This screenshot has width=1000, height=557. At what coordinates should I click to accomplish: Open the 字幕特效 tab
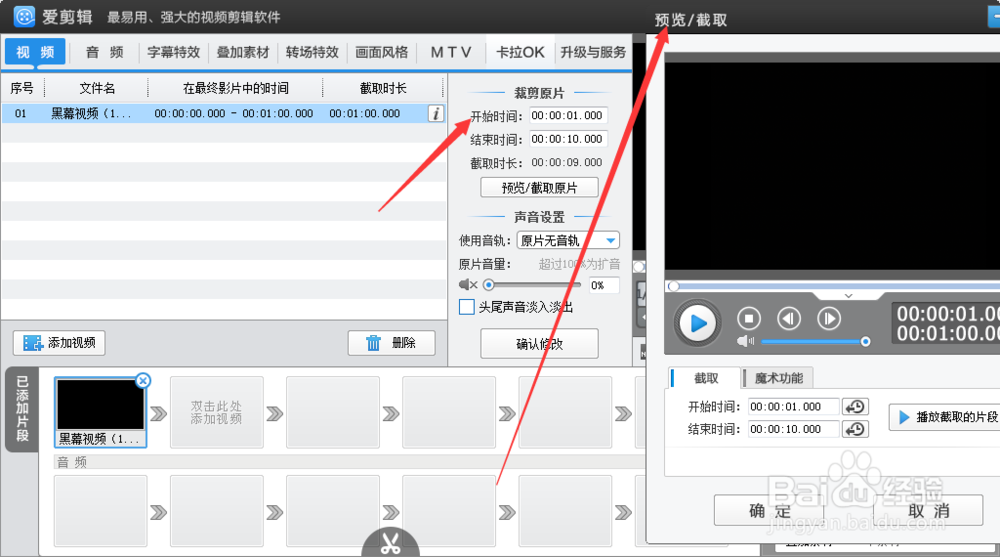click(173, 52)
